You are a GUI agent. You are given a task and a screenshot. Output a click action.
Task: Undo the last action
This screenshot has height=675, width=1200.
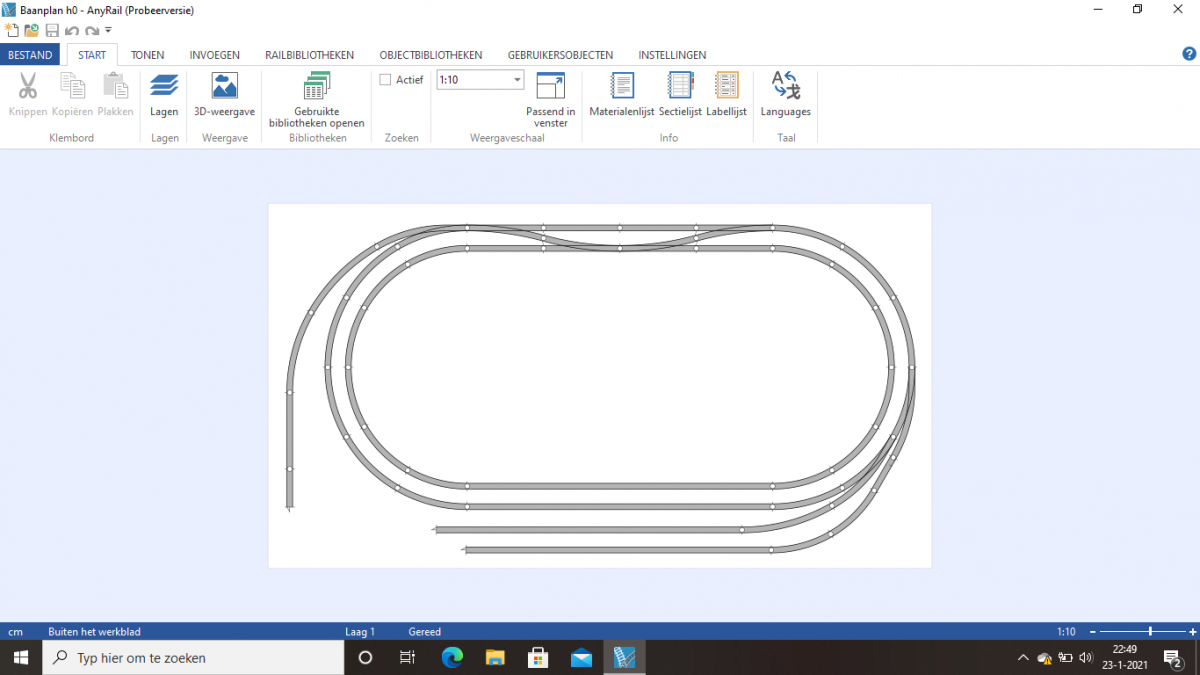72,31
